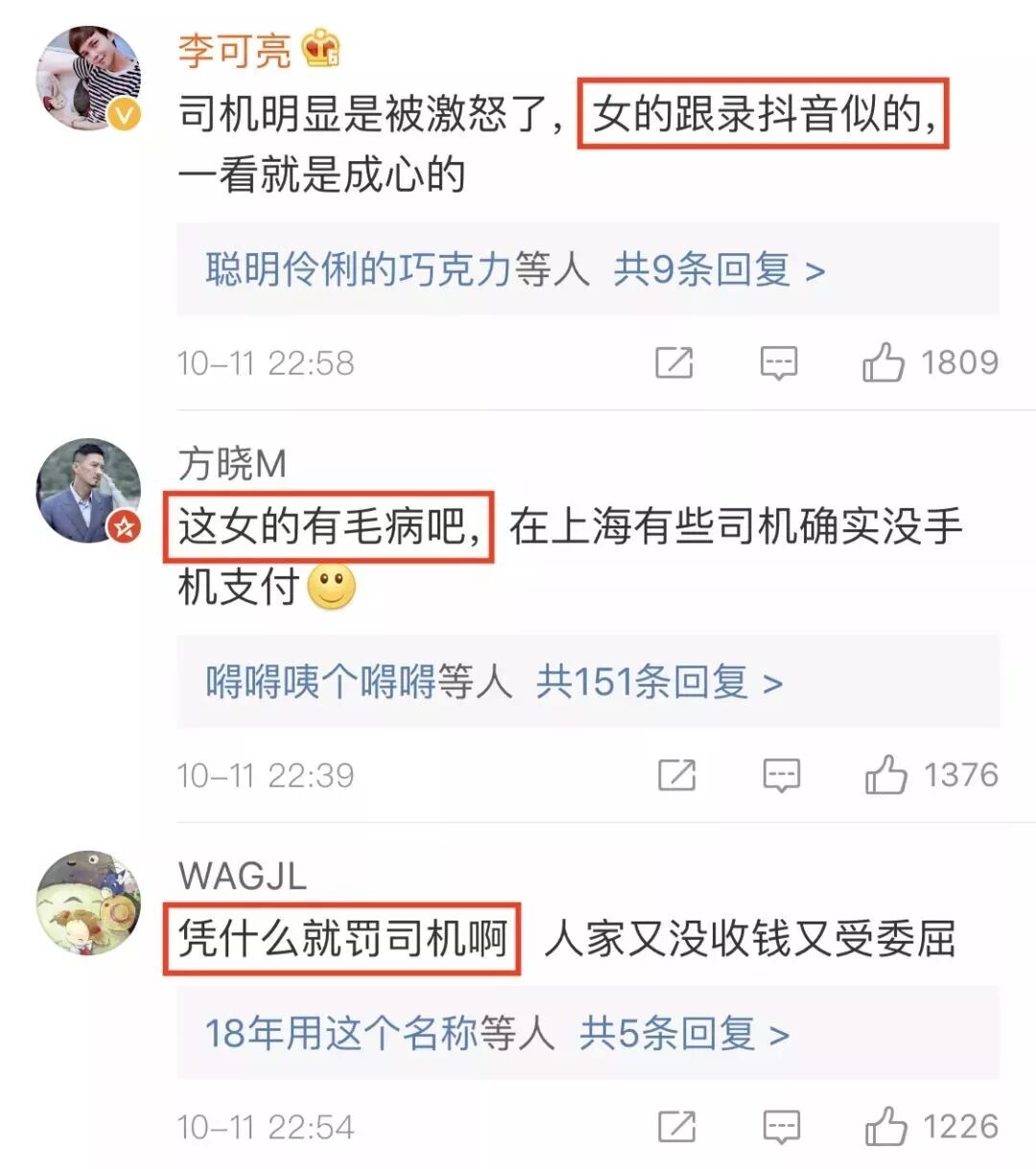Open username 方晓M profile link

(x=232, y=463)
